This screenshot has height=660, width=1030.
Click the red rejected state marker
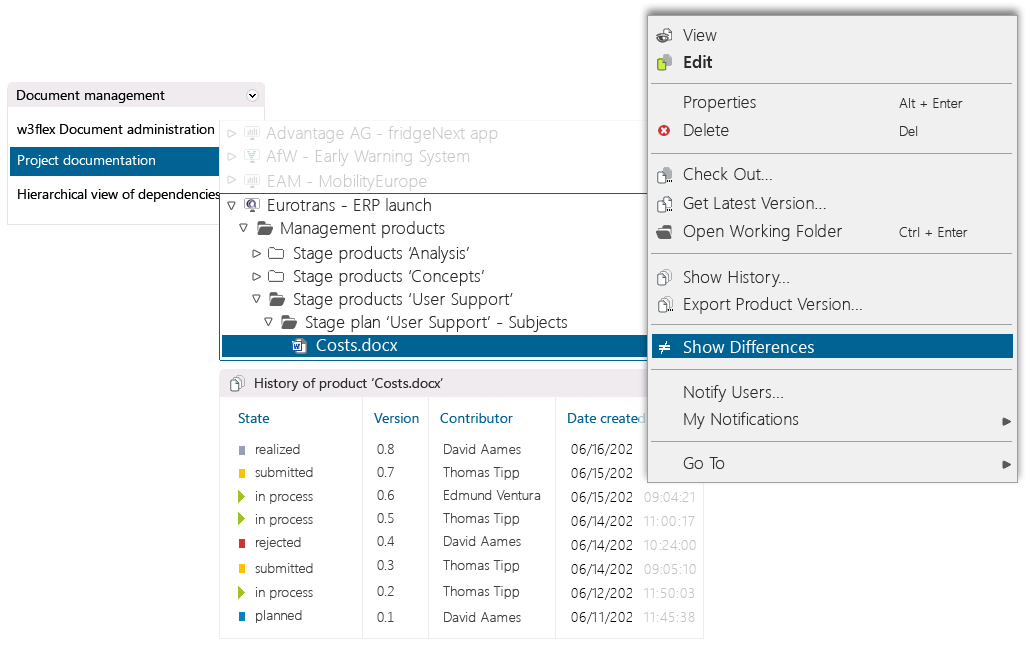[x=241, y=543]
